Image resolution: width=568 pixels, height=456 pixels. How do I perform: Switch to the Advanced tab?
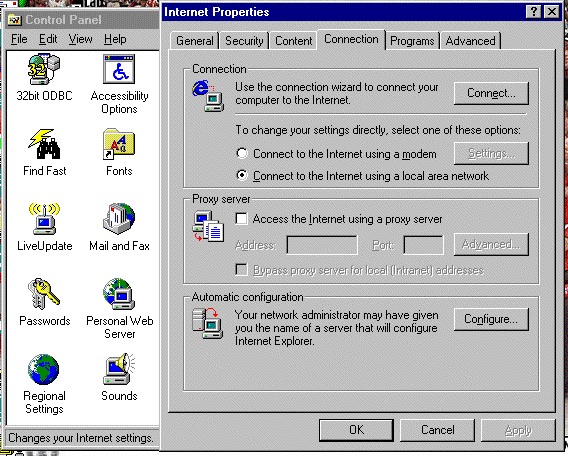pos(470,41)
